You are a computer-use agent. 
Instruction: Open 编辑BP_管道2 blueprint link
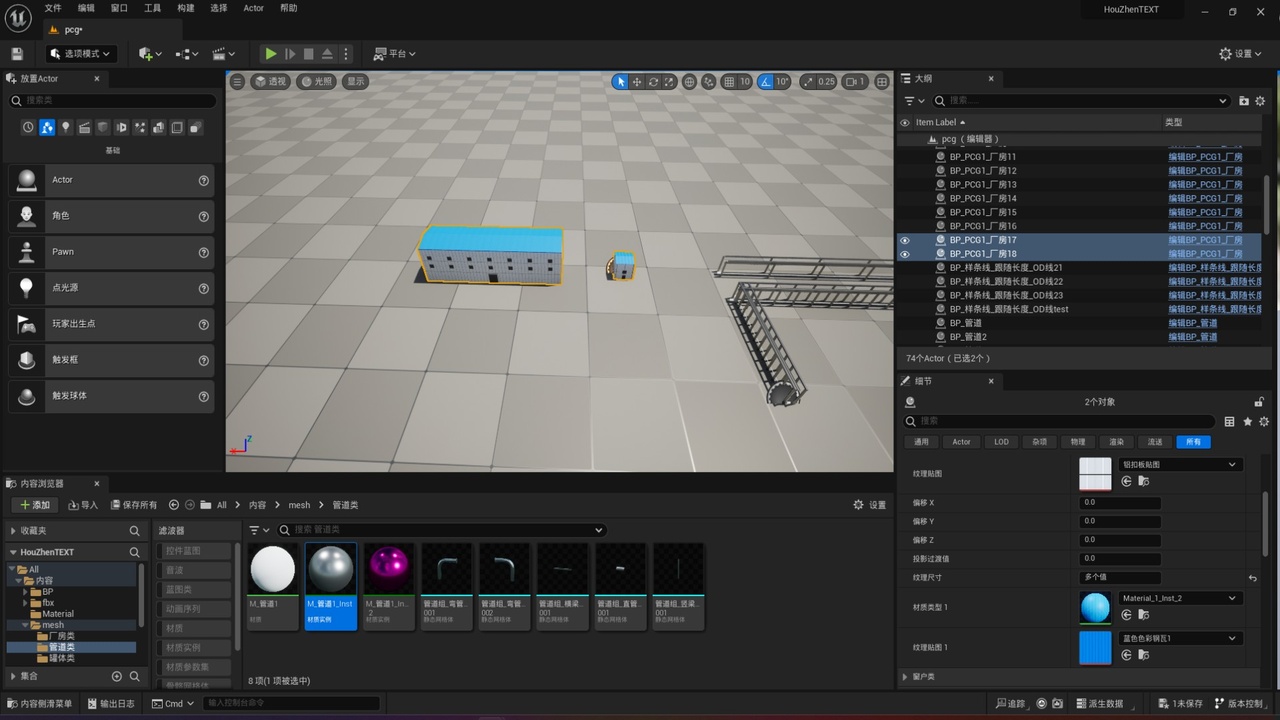click(1193, 337)
